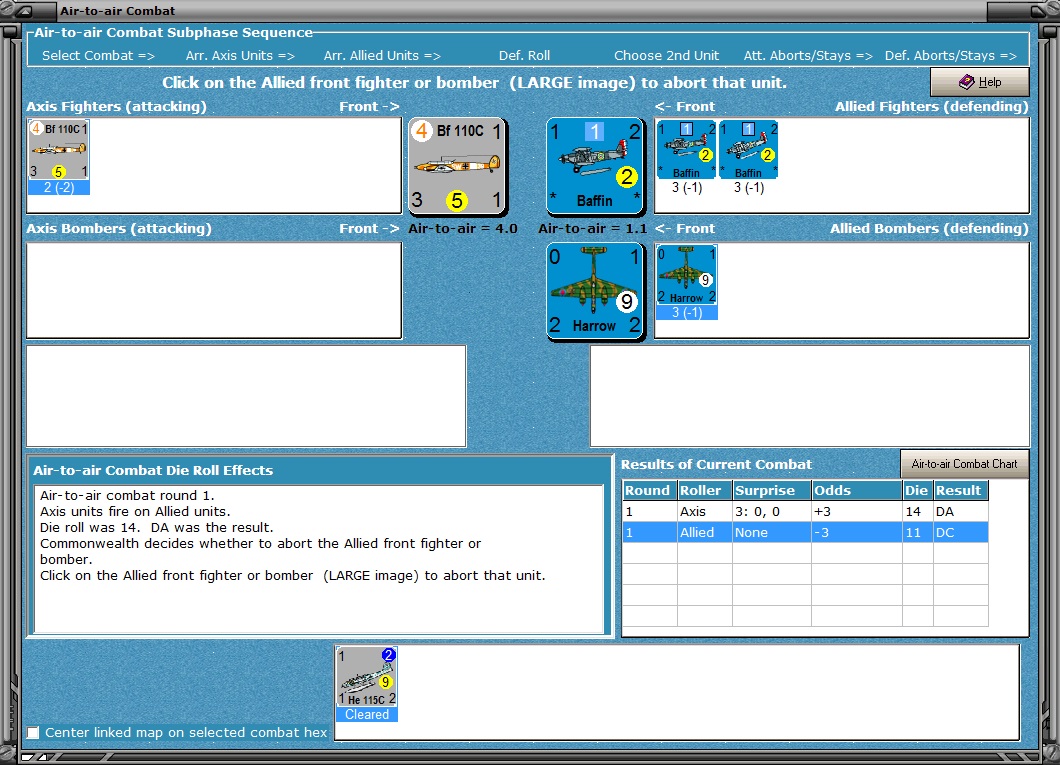This screenshot has width=1060, height=765.
Task: Open the Help button
Action: [980, 82]
